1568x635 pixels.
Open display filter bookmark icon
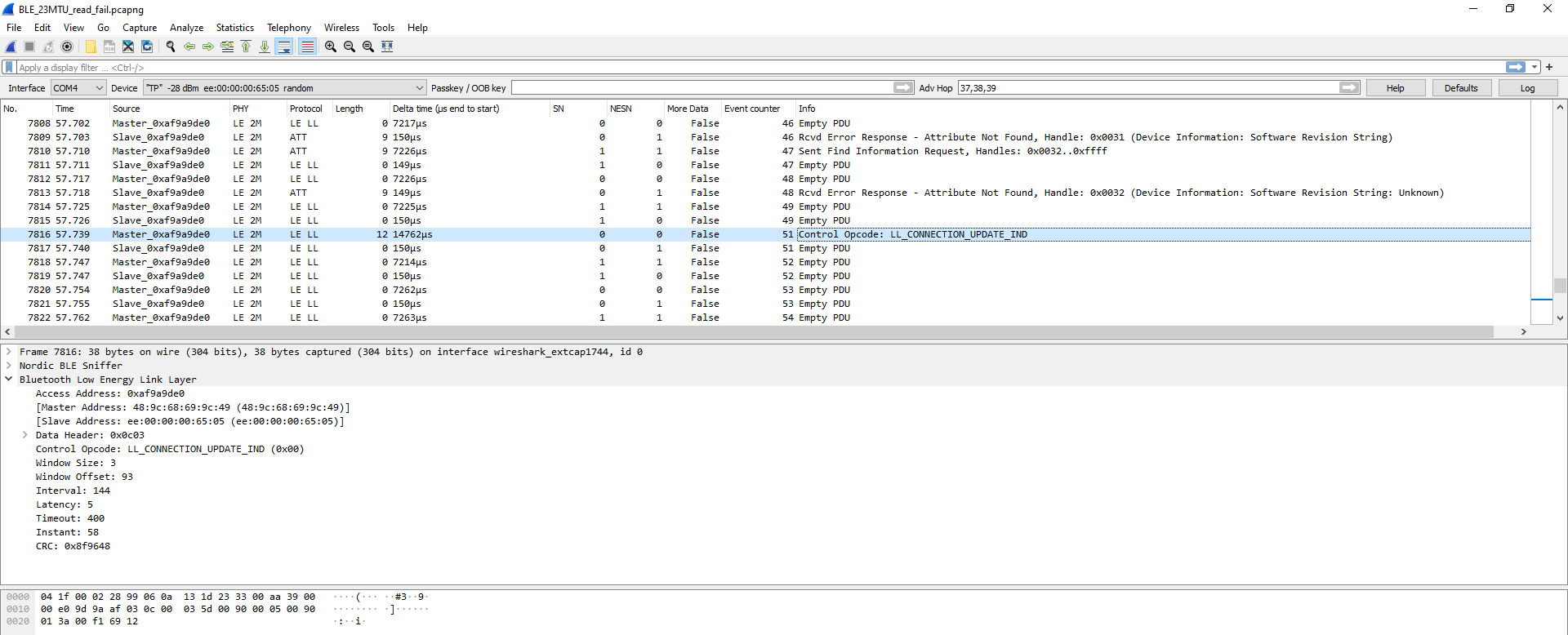(9, 67)
